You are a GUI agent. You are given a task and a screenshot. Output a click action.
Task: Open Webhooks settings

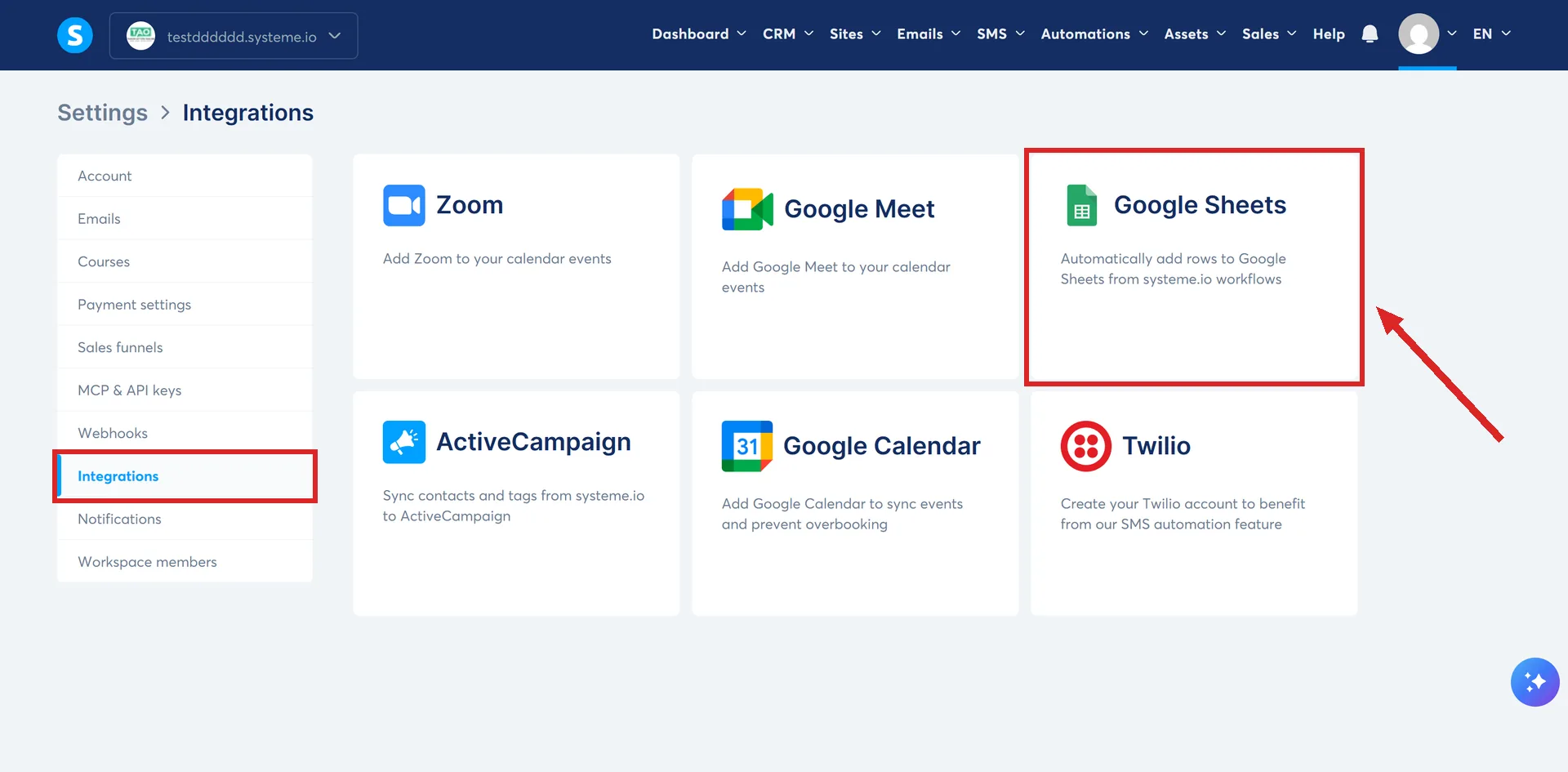tap(185, 433)
